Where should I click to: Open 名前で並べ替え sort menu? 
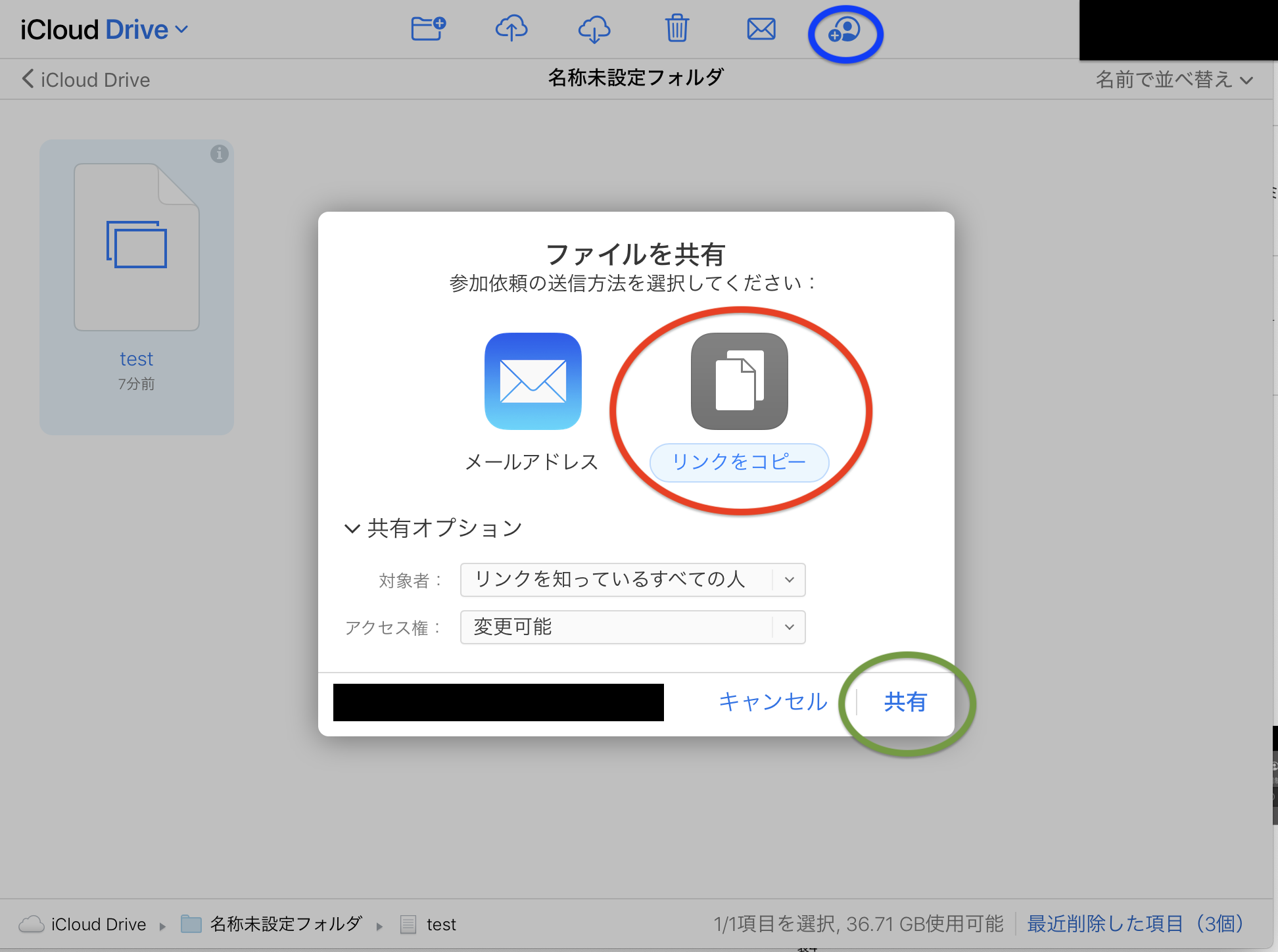pos(1173,80)
